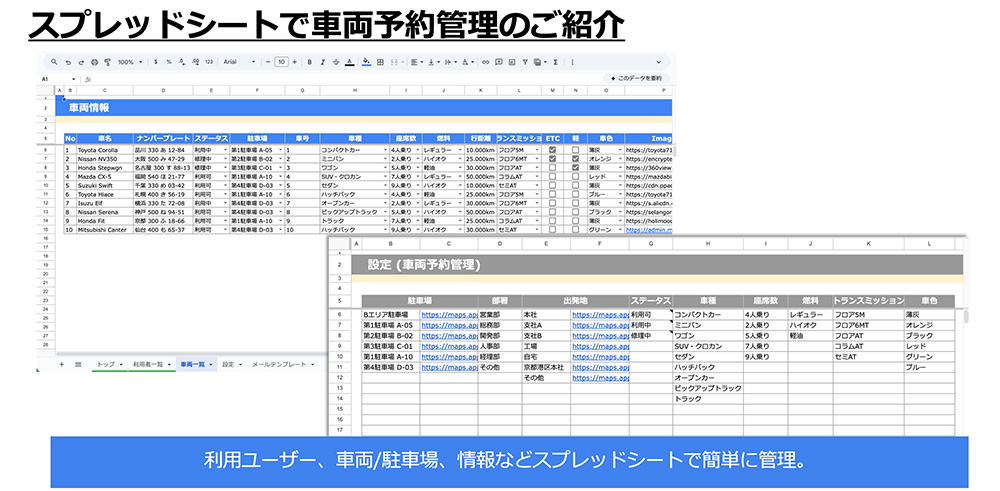Viewport: 1000px width, 491px height.
Task: Switch to the 利用者一覧 sheet tab
Action: pos(149,365)
